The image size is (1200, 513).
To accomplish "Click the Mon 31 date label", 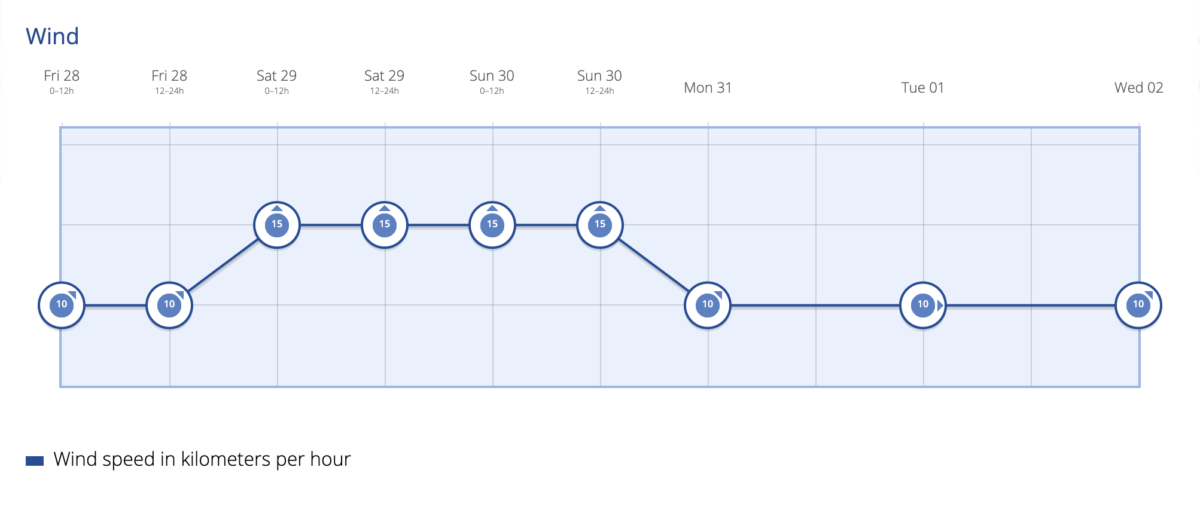I will click(x=708, y=87).
